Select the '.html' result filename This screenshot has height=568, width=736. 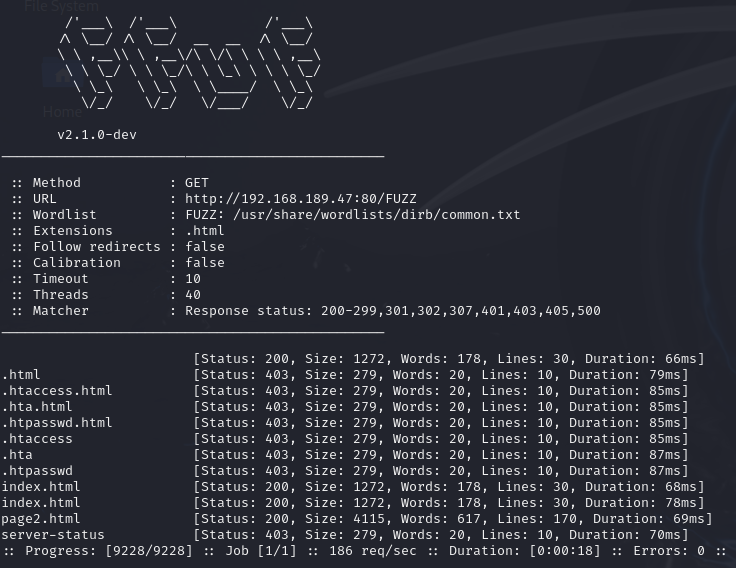(x=21, y=375)
